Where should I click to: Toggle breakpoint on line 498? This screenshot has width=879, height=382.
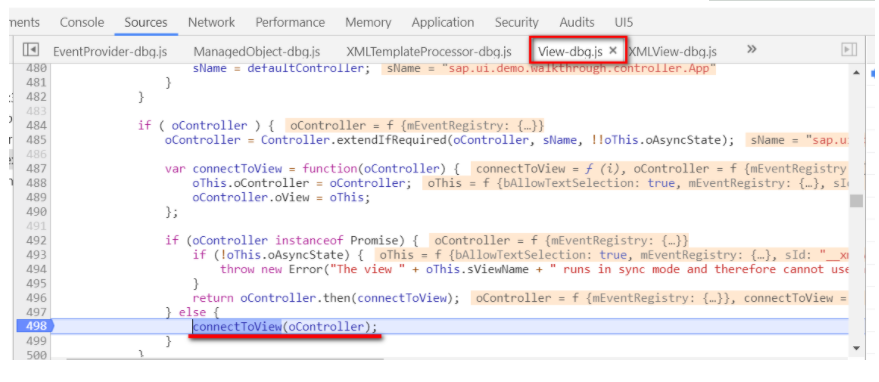[x=34, y=326]
